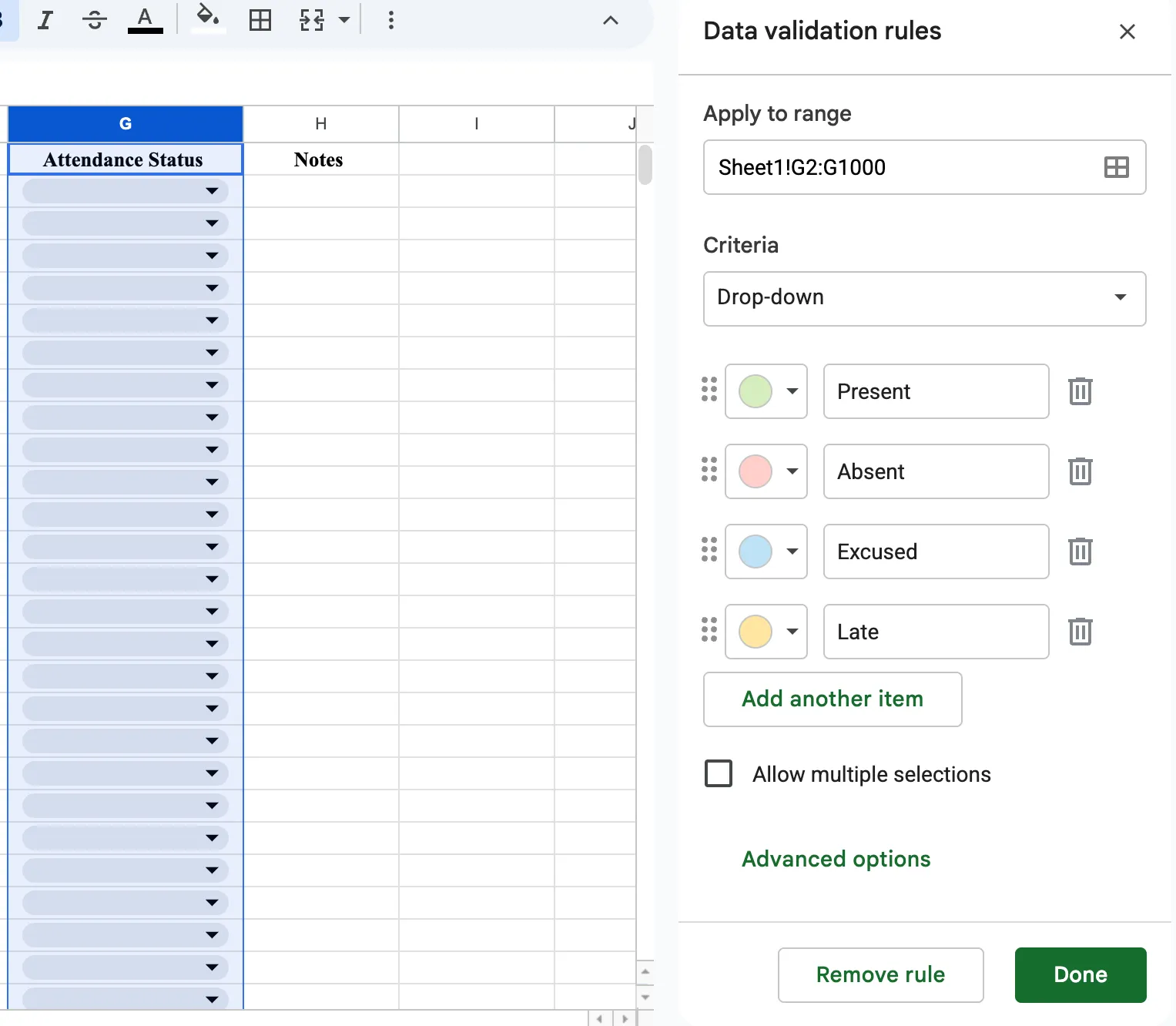Click the scroll down arrow of the sheet

tap(645, 997)
